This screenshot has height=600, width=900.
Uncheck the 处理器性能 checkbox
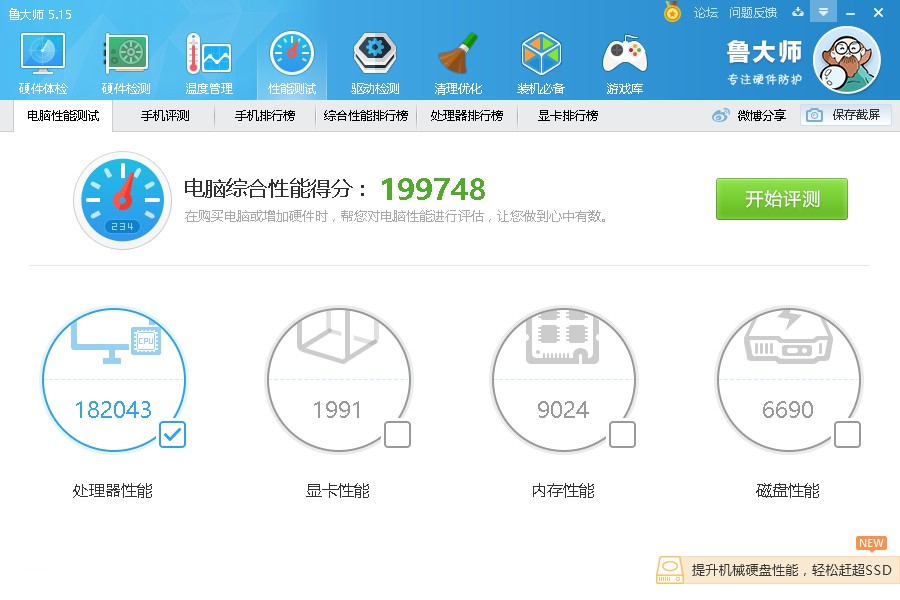(172, 435)
